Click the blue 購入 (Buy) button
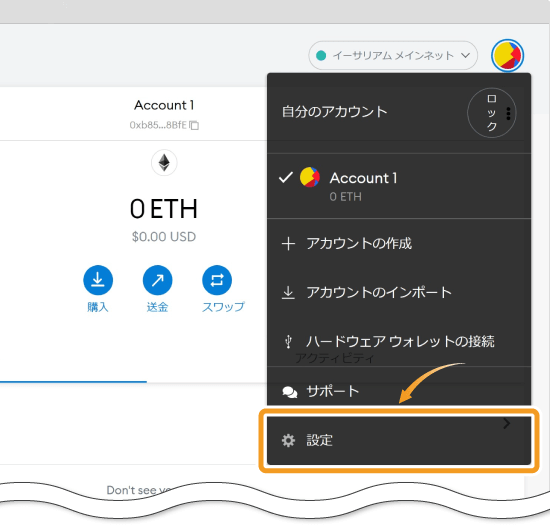Screen dimensions: 550x530 (98, 280)
